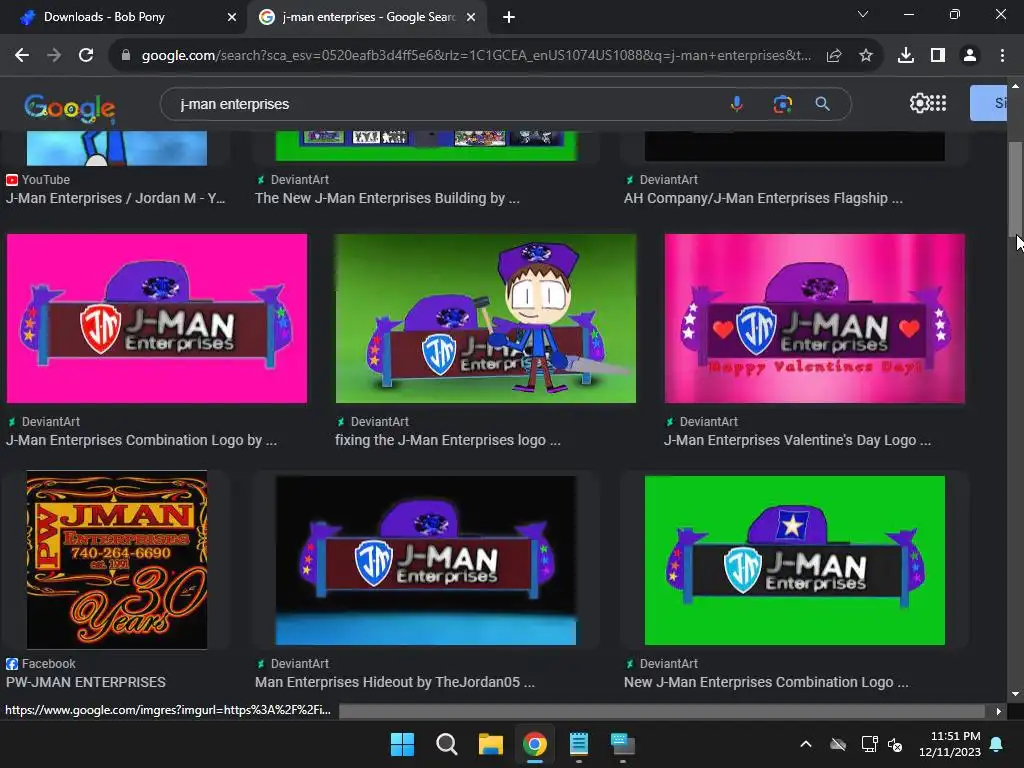Reload the current Google search page
The image size is (1024, 768).
pos(86,56)
